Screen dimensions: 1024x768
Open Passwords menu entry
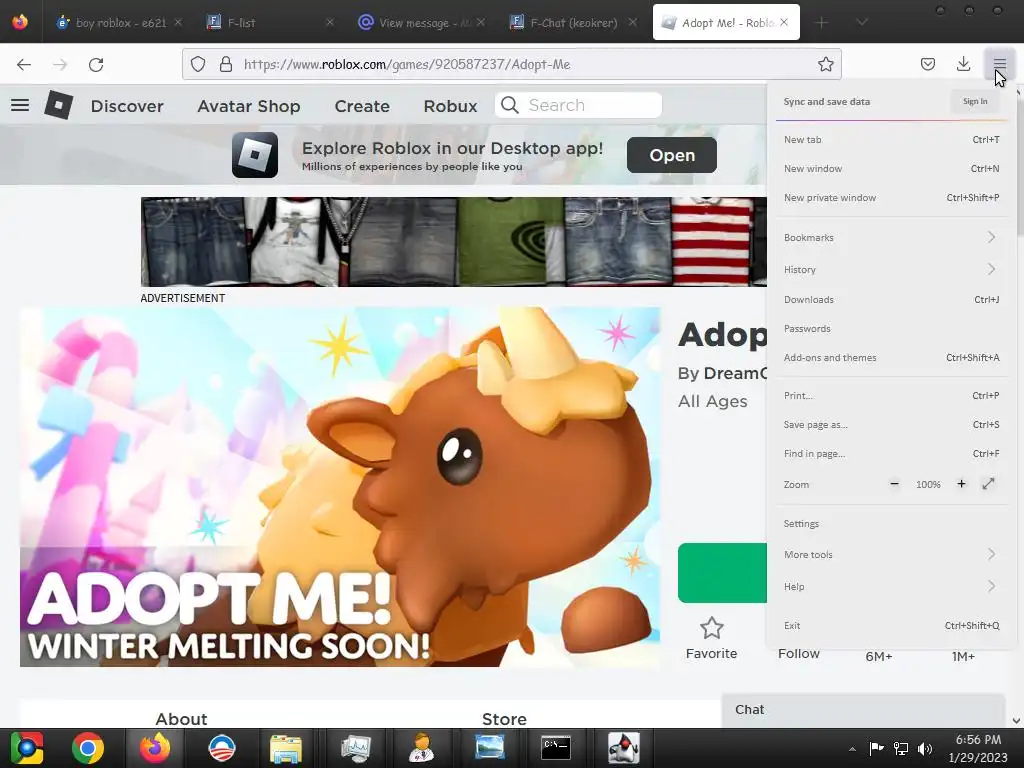pyautogui.click(x=891, y=328)
